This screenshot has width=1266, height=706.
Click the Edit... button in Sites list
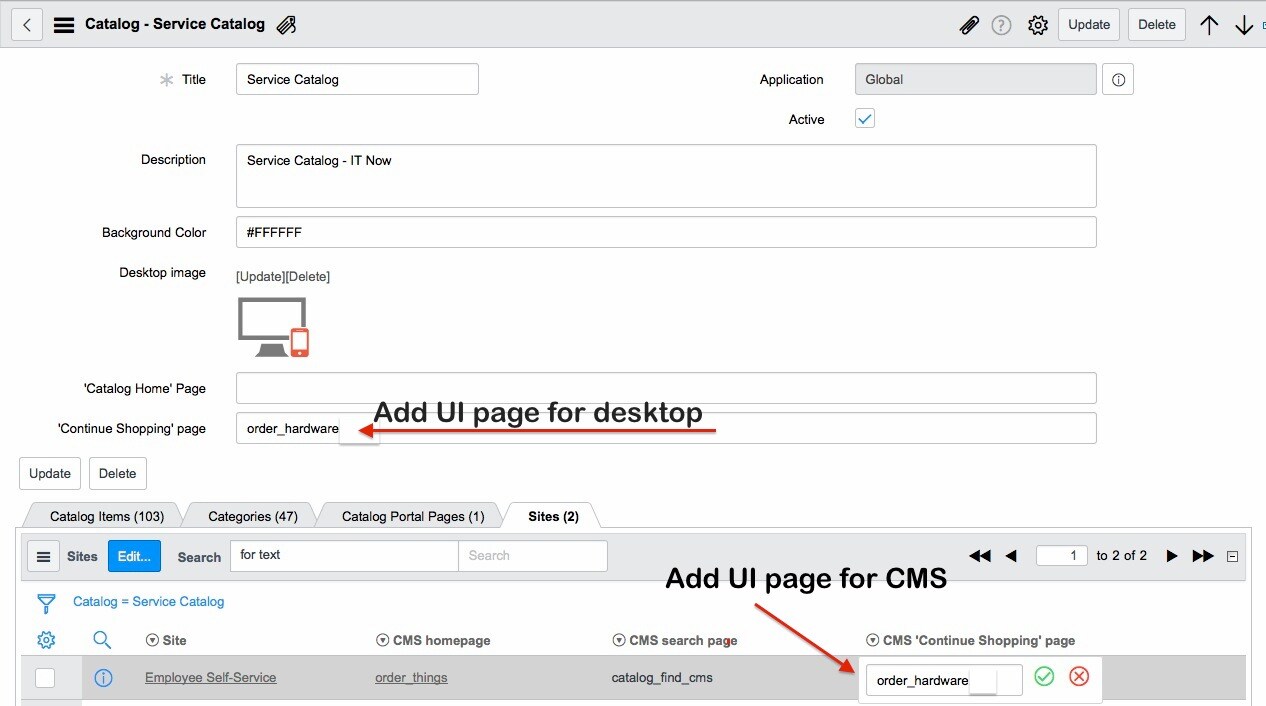134,556
